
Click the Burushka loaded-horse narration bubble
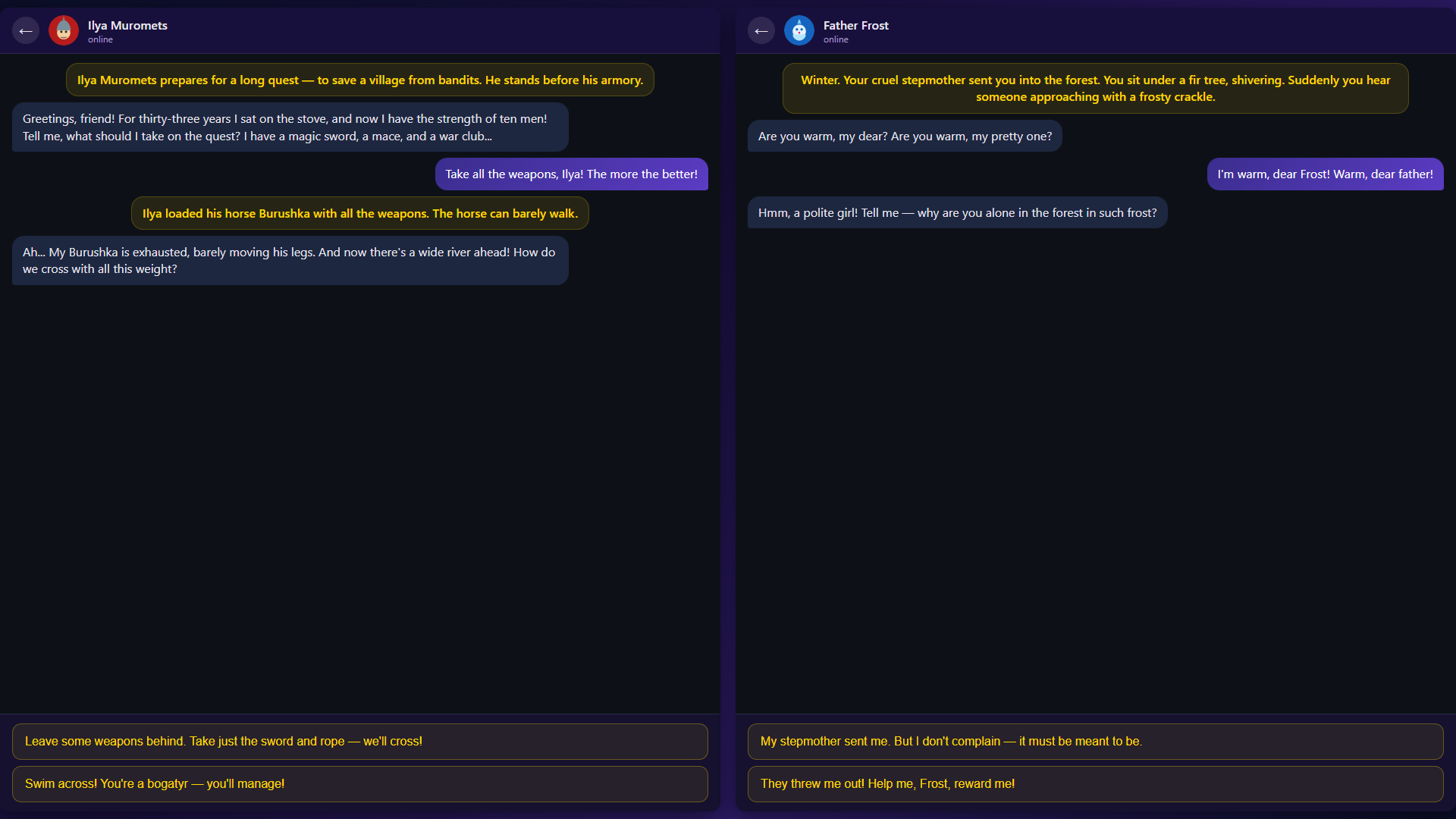359,213
